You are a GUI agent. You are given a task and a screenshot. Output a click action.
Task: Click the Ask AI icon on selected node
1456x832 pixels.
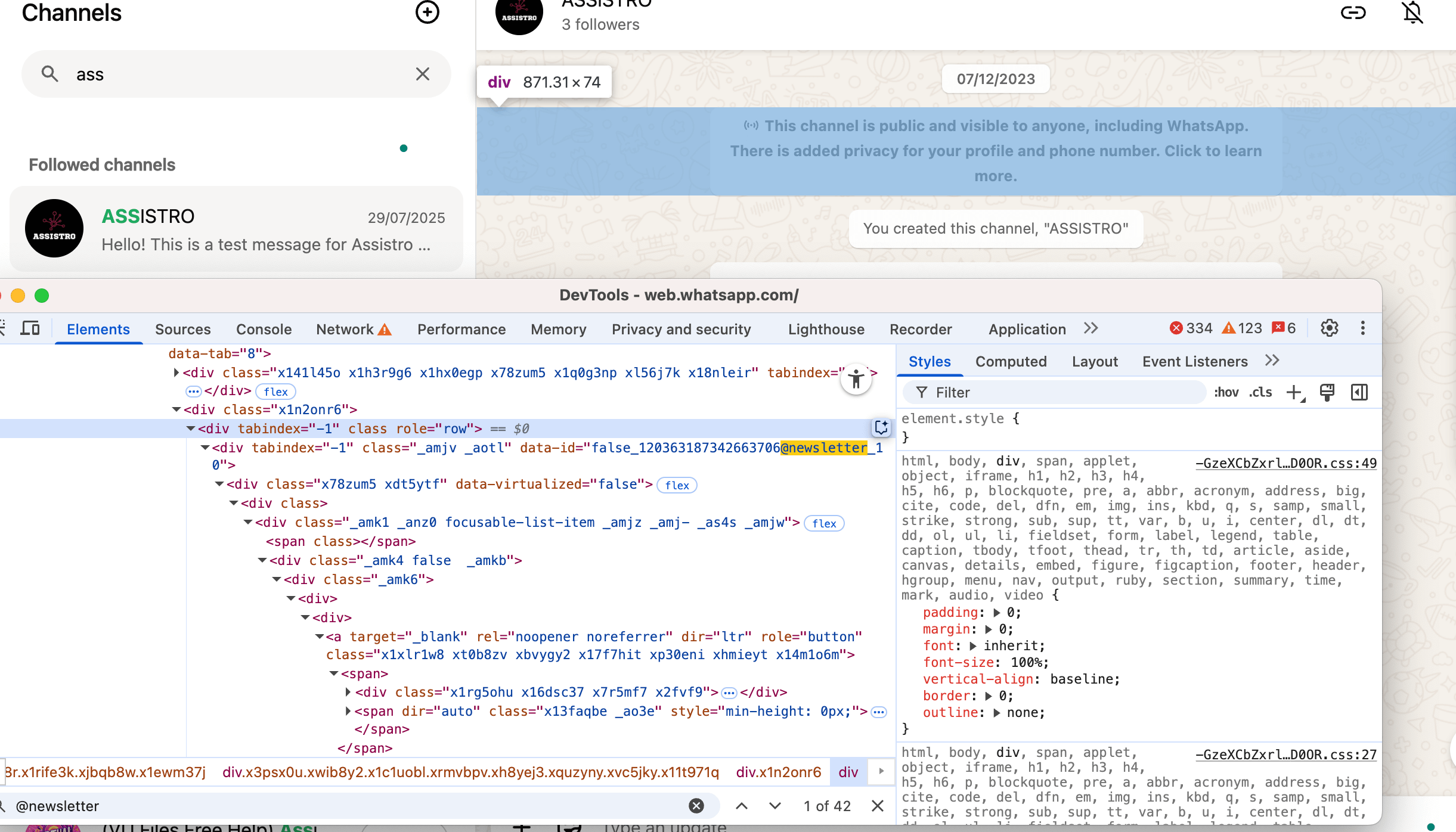881,427
